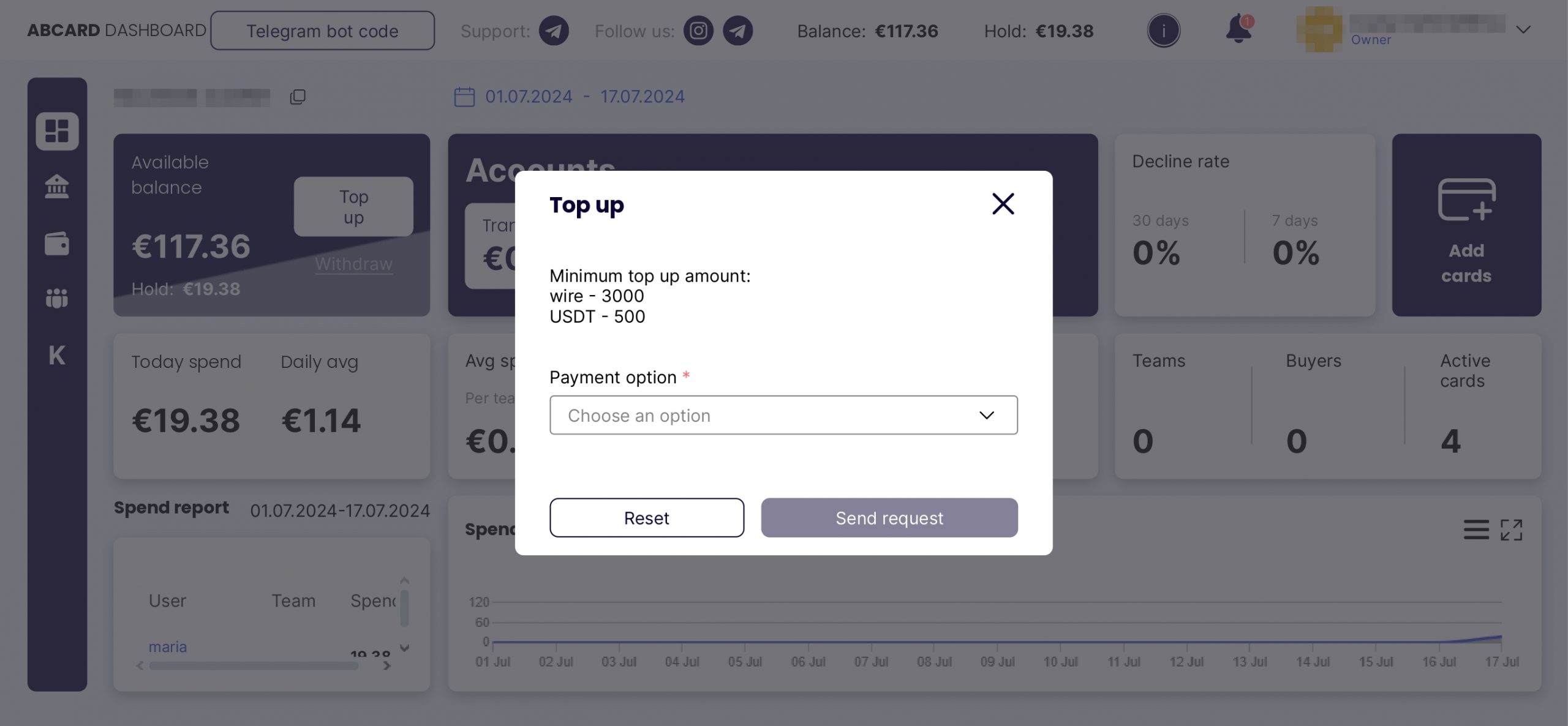Click the Reset button
Image resolution: width=1568 pixels, height=726 pixels.
646,518
